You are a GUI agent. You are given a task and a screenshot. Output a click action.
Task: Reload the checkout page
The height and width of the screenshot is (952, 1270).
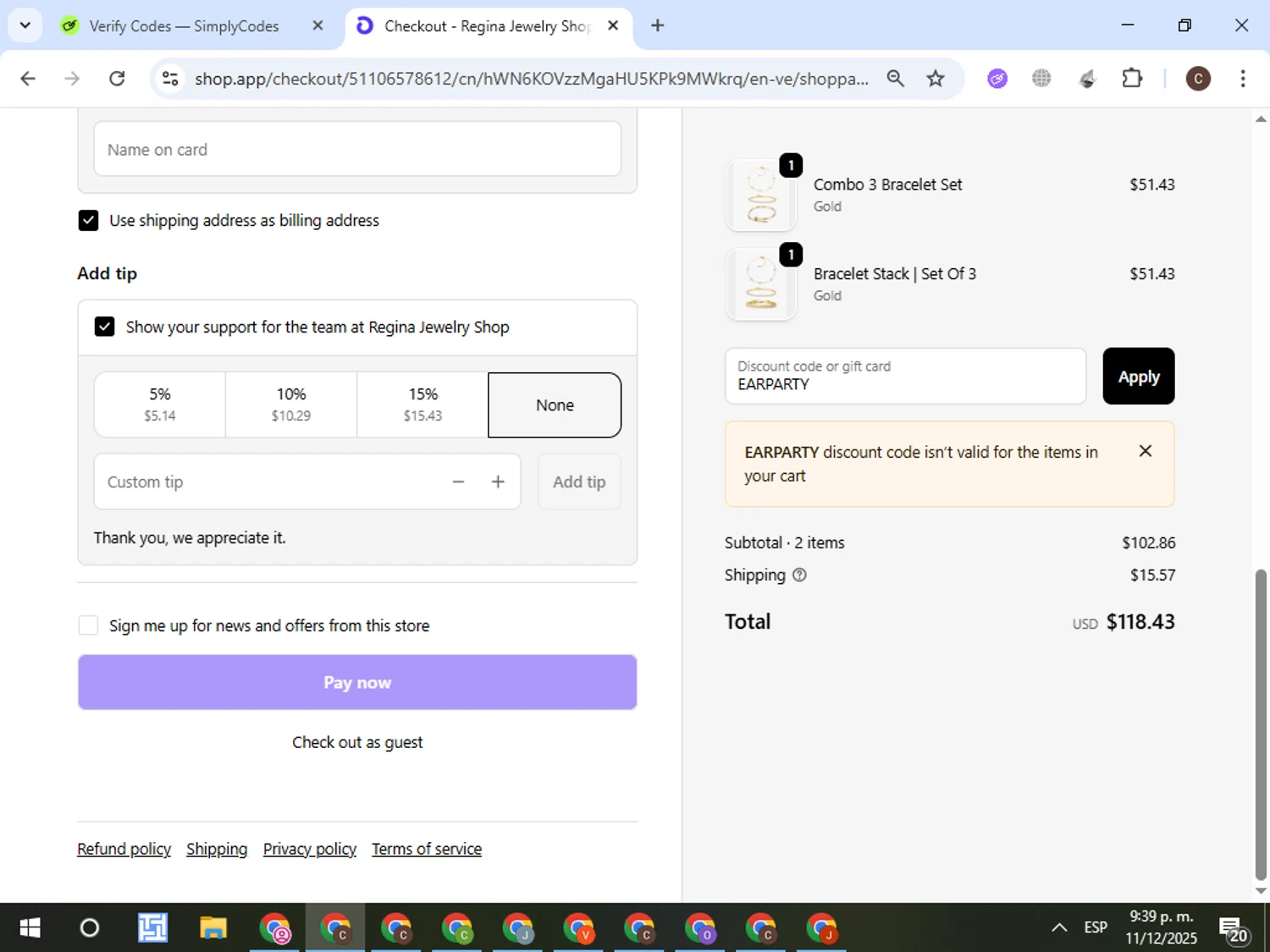117,79
